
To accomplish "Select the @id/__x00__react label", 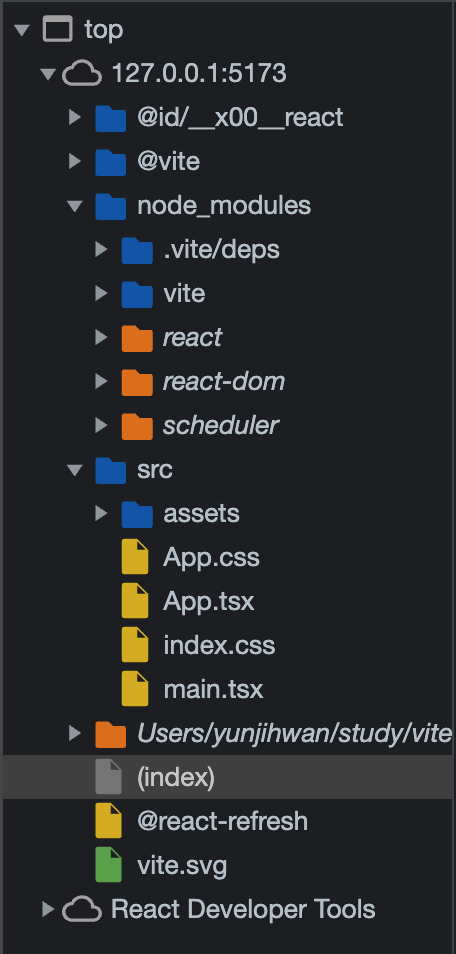I will tap(240, 117).
